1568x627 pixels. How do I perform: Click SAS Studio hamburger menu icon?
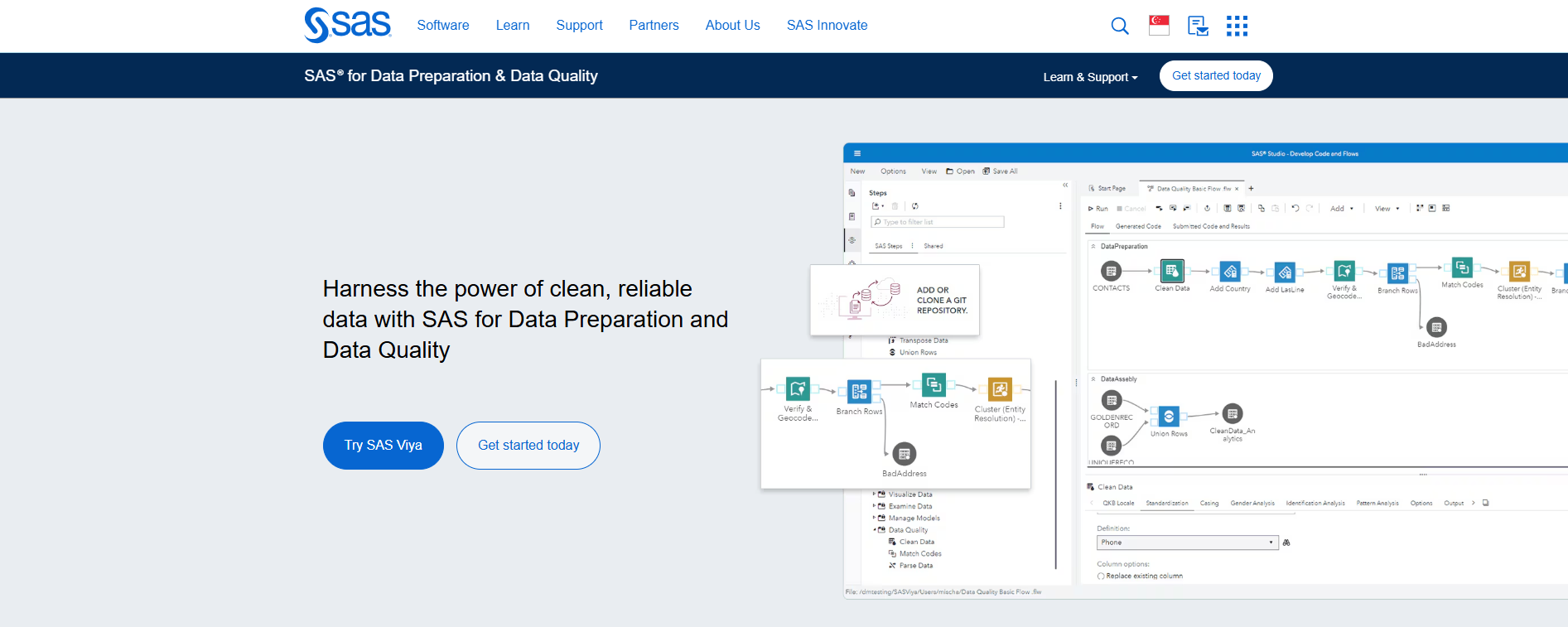(x=857, y=153)
